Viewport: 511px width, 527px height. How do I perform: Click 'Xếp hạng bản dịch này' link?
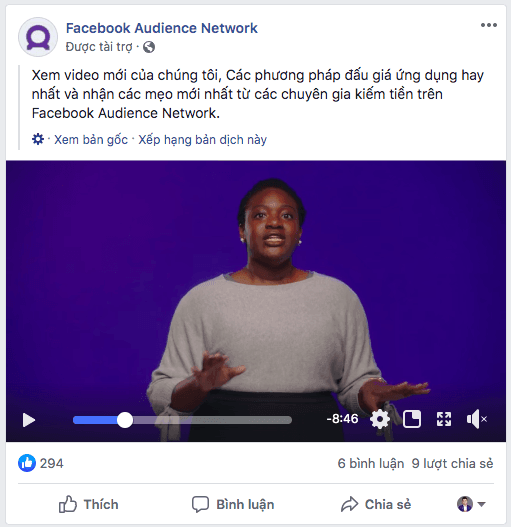(202, 139)
